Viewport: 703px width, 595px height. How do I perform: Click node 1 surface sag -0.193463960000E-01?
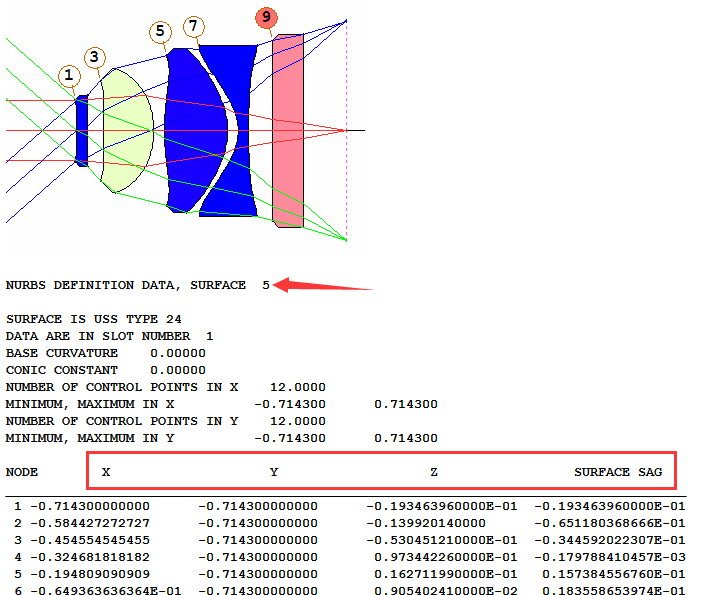click(x=610, y=506)
